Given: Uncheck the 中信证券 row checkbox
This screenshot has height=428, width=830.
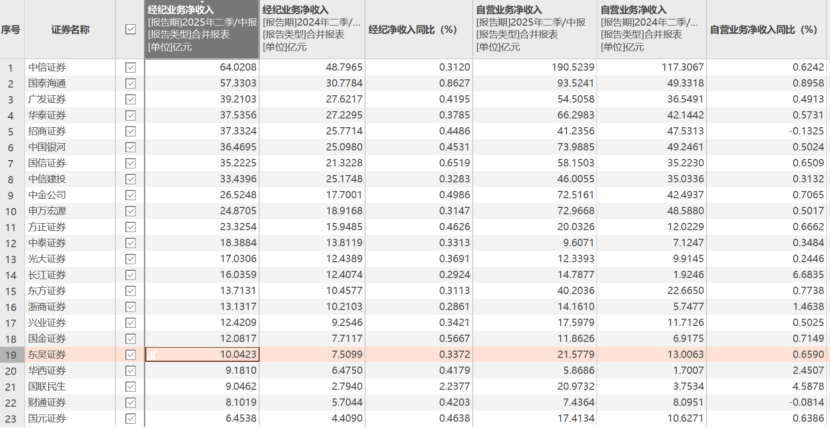Looking at the screenshot, I should pyautogui.click(x=130, y=68).
